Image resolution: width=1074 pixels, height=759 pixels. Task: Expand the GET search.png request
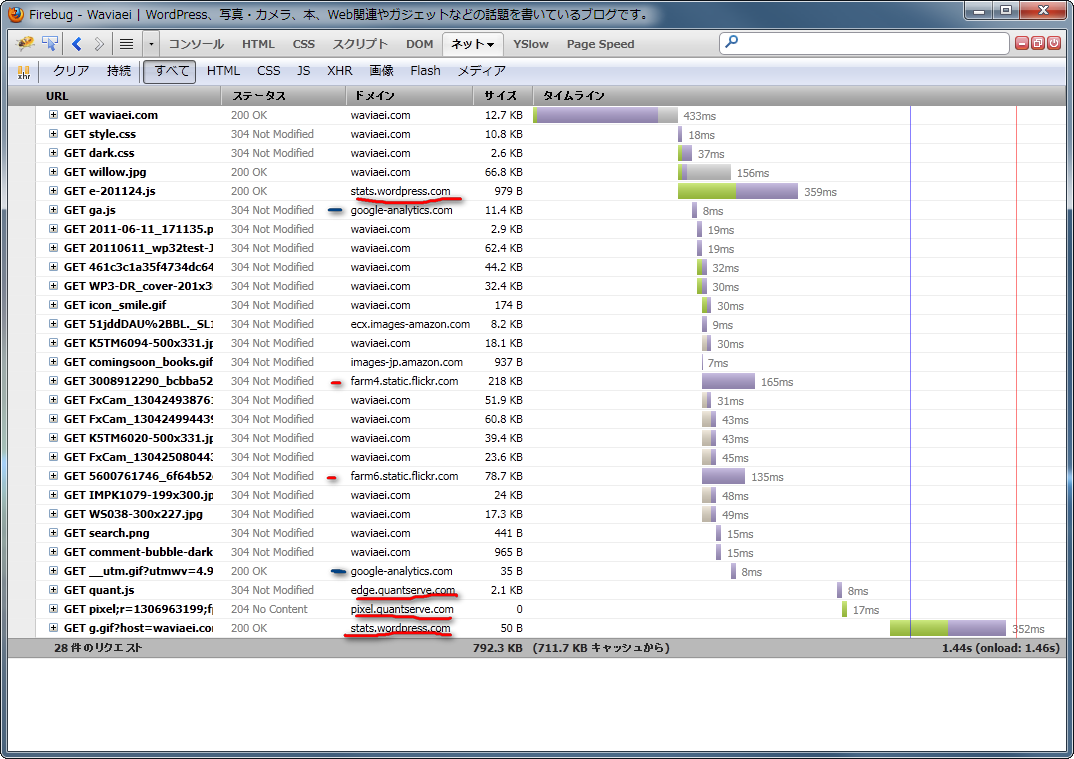(x=53, y=533)
